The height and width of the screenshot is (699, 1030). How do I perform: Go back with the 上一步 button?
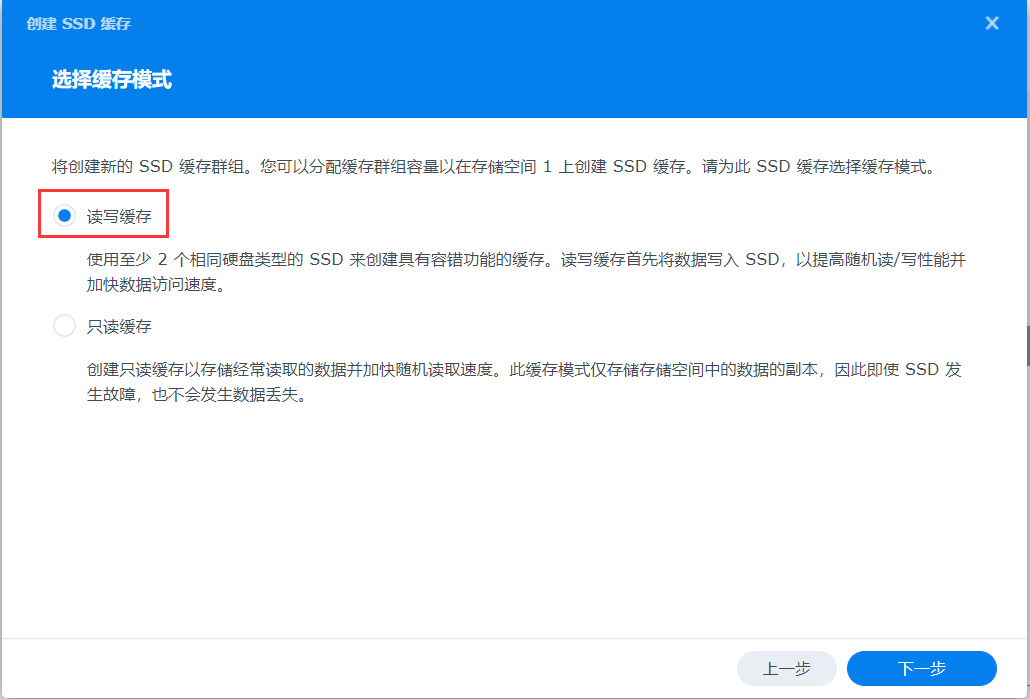tap(786, 668)
